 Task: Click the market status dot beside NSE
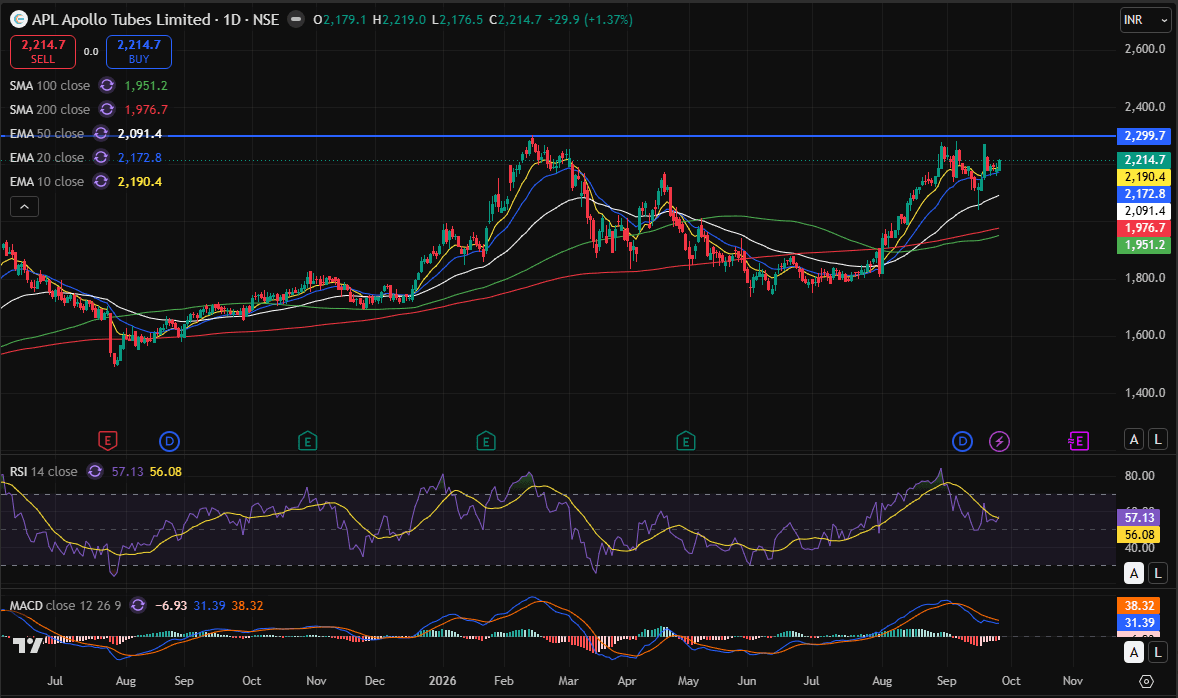(x=296, y=20)
